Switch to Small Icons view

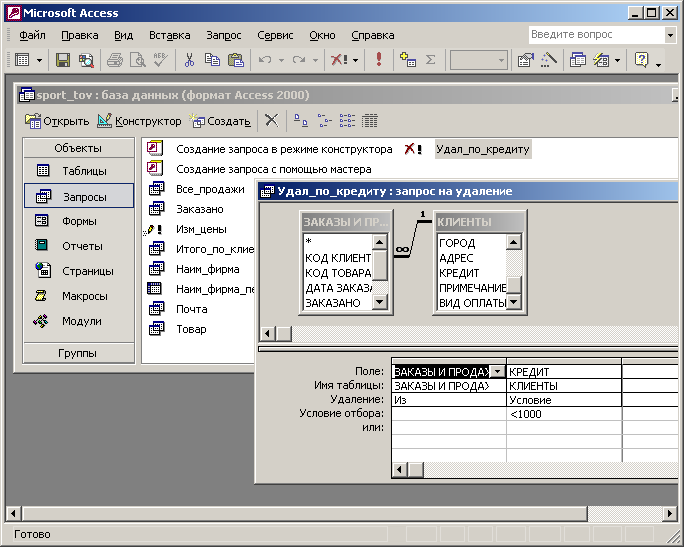pos(324,120)
